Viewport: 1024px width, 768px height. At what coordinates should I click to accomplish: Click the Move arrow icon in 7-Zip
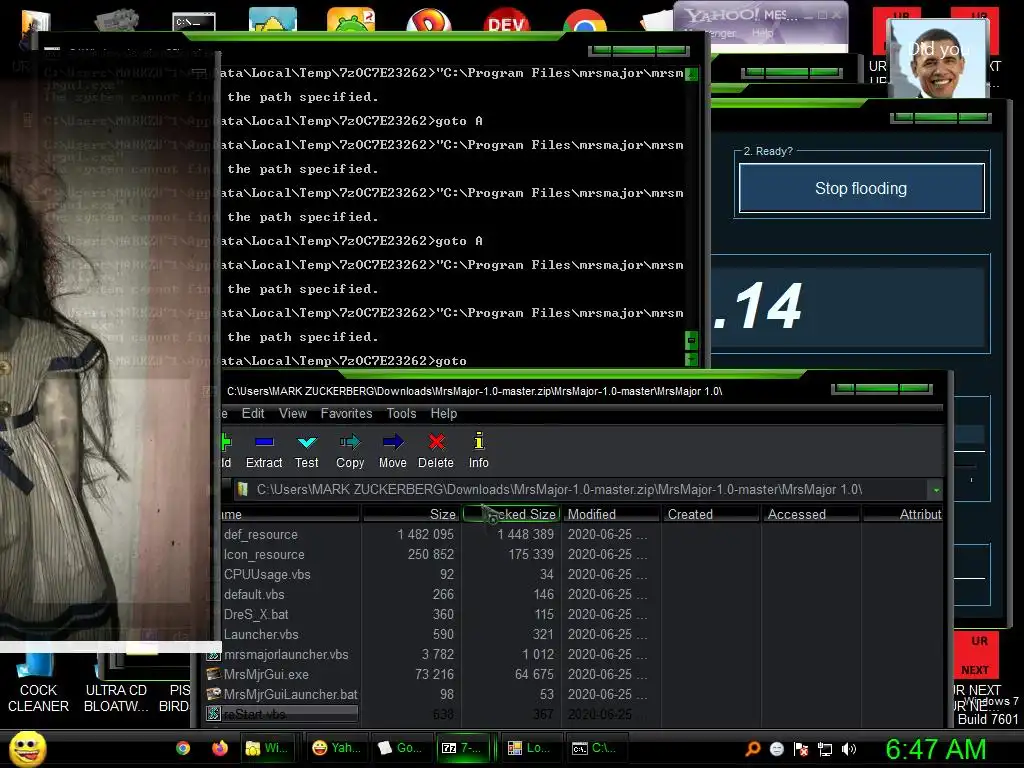click(x=392, y=443)
